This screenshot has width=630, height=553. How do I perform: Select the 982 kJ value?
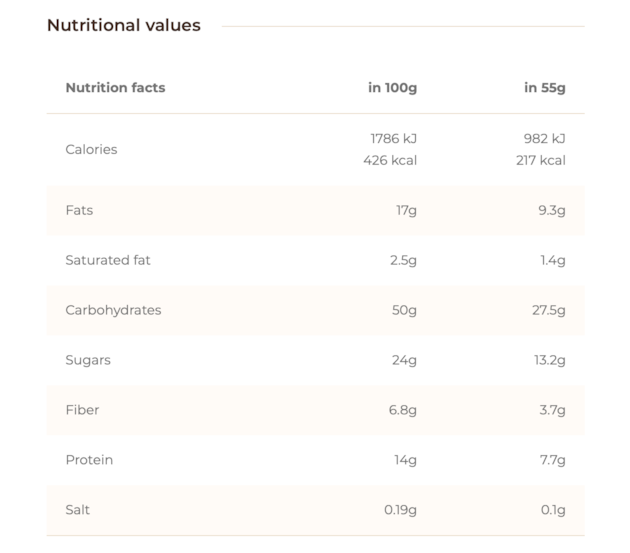click(x=544, y=139)
